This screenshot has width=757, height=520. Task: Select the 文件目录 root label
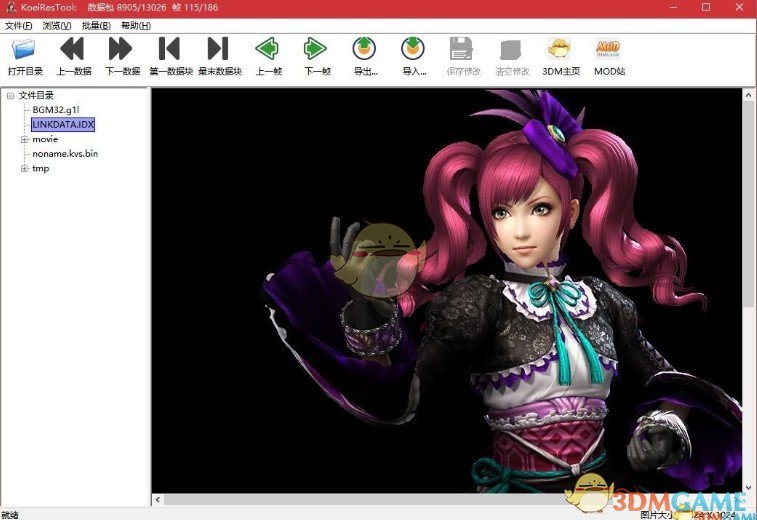point(36,96)
